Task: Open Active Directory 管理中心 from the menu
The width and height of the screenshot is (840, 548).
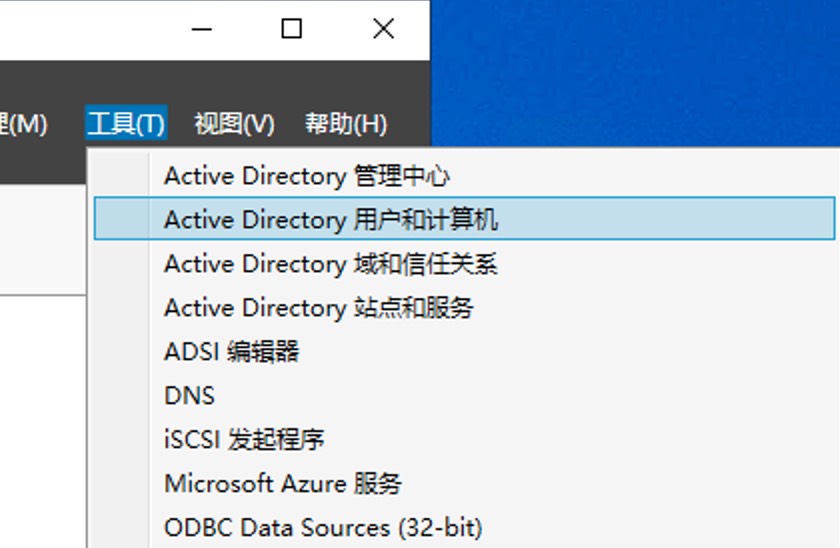Action: click(x=306, y=176)
